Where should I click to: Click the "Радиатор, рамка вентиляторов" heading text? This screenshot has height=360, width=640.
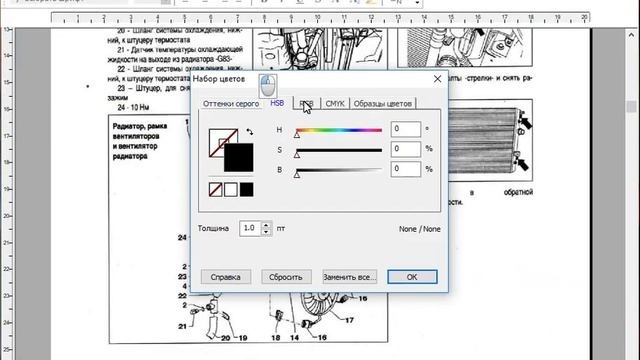tap(140, 131)
